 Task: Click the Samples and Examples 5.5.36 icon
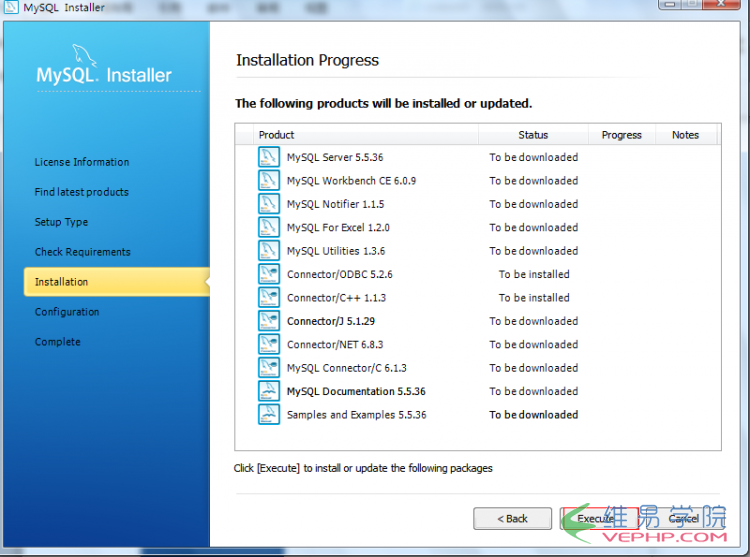pyautogui.click(x=269, y=415)
